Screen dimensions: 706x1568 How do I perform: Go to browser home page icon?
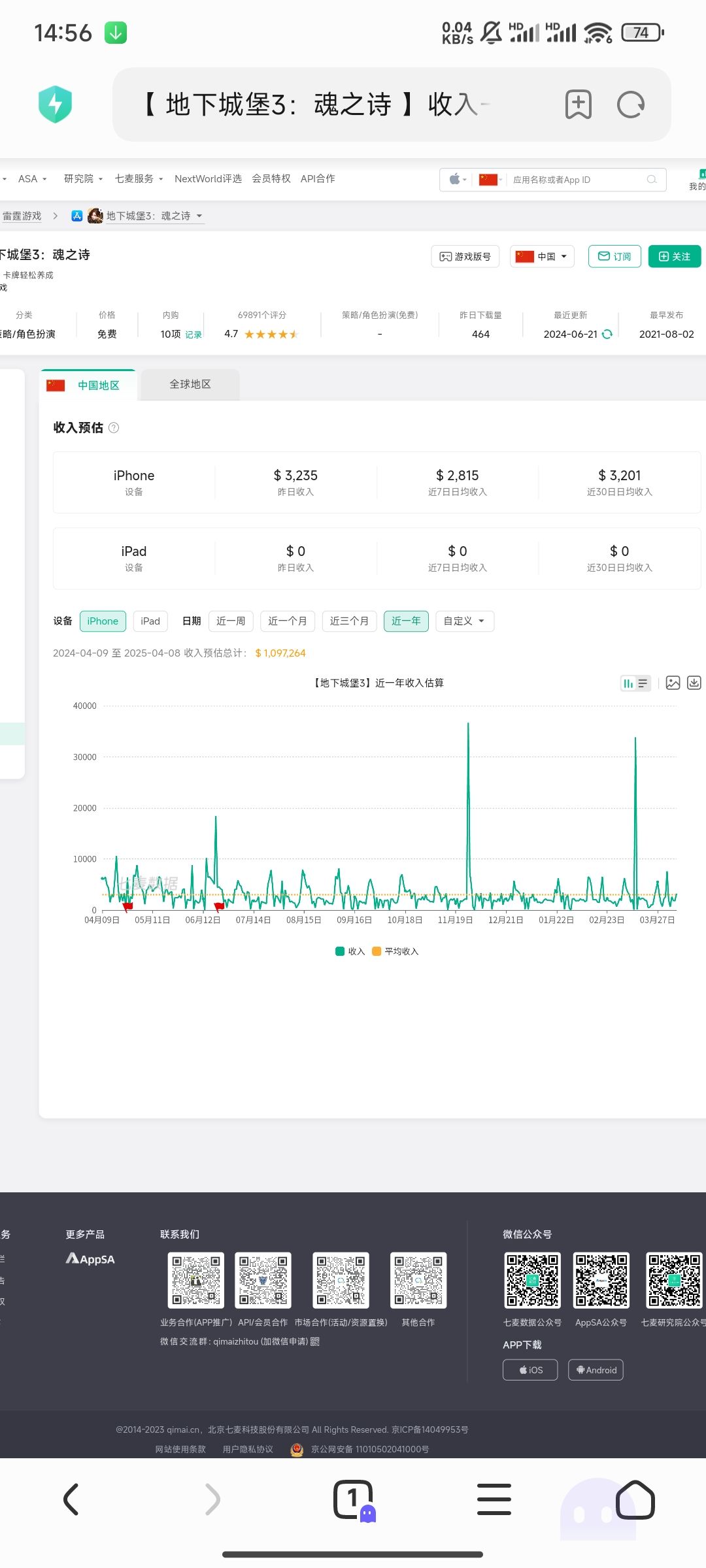click(x=635, y=1499)
